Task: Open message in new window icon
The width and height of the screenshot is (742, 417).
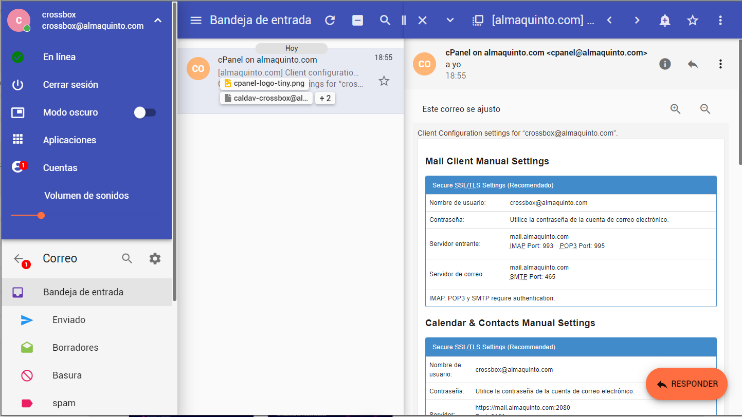Action: (478, 20)
